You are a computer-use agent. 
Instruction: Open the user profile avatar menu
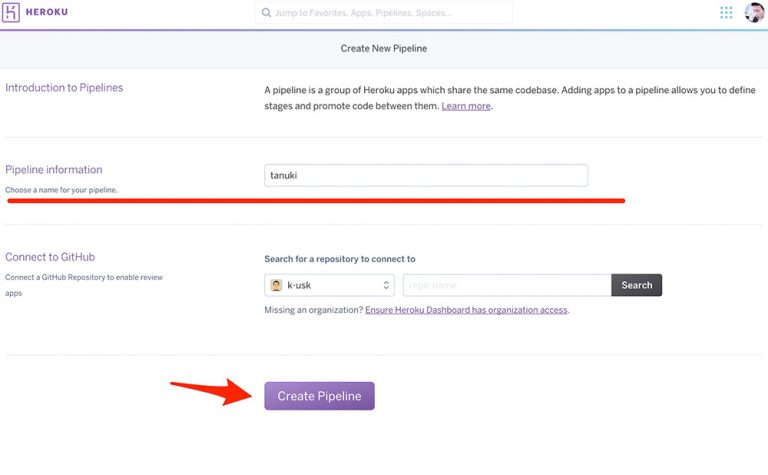[755, 13]
